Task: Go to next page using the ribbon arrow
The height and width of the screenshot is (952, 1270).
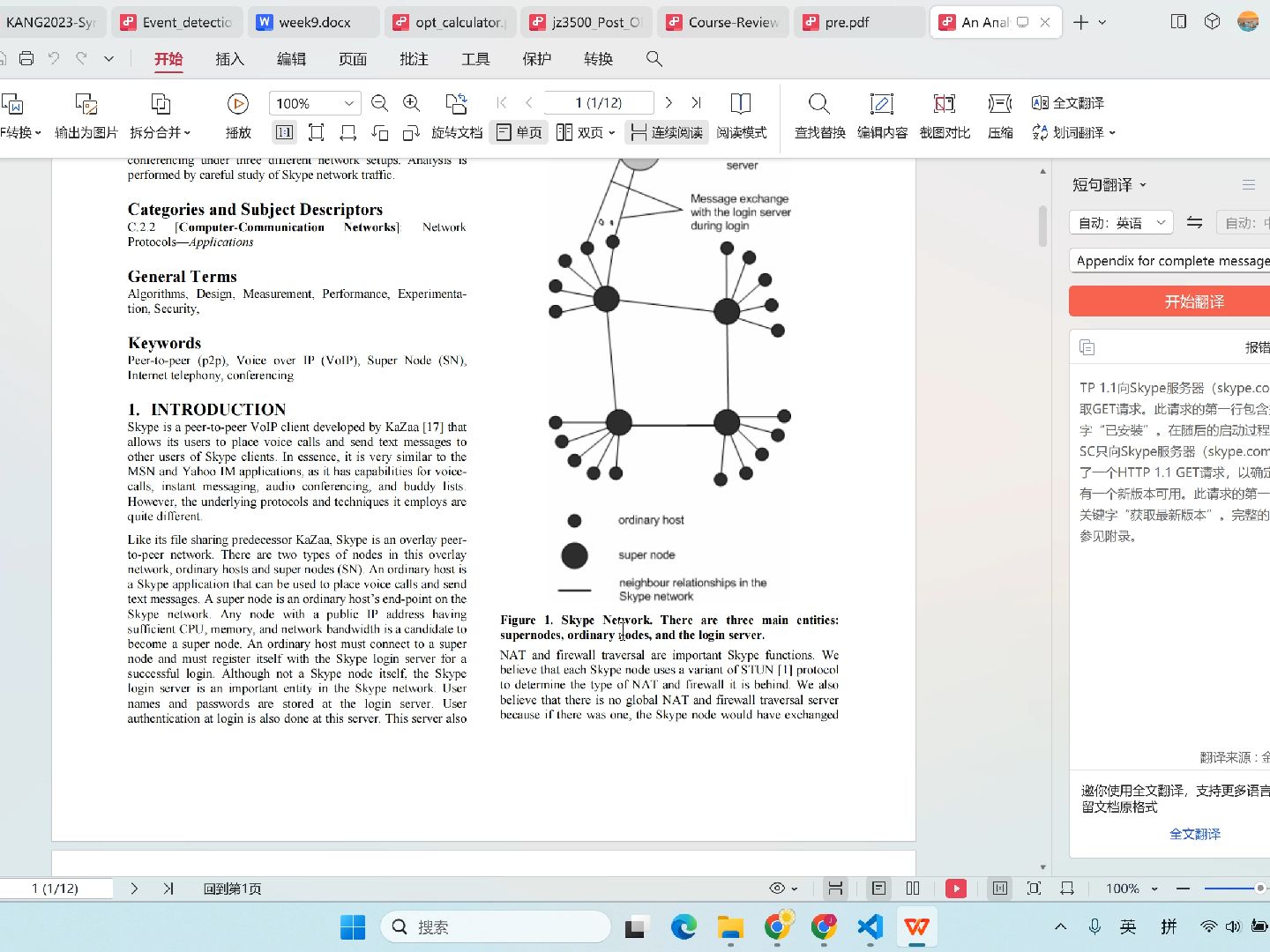Action: coord(669,103)
